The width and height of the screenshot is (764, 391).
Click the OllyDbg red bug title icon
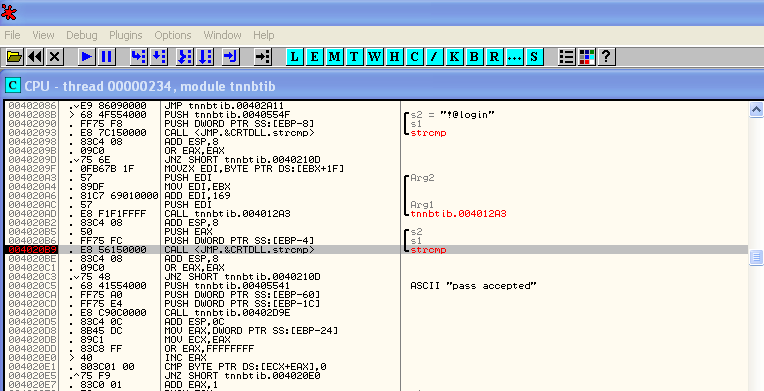click(x=9, y=12)
